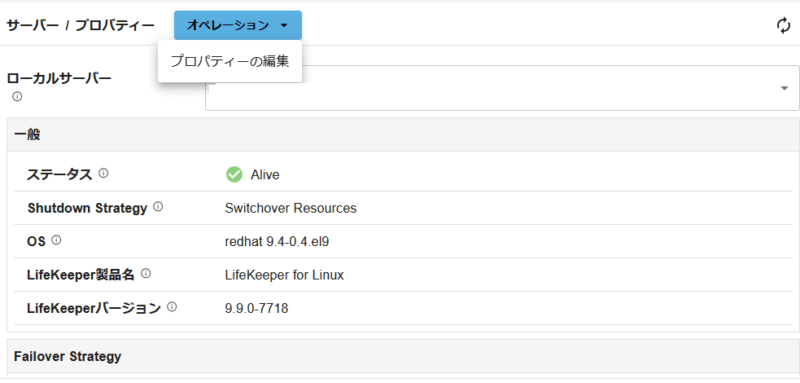Click the info icon beside ステータス
The width and height of the screenshot is (800, 383).
pyautogui.click(x=104, y=173)
